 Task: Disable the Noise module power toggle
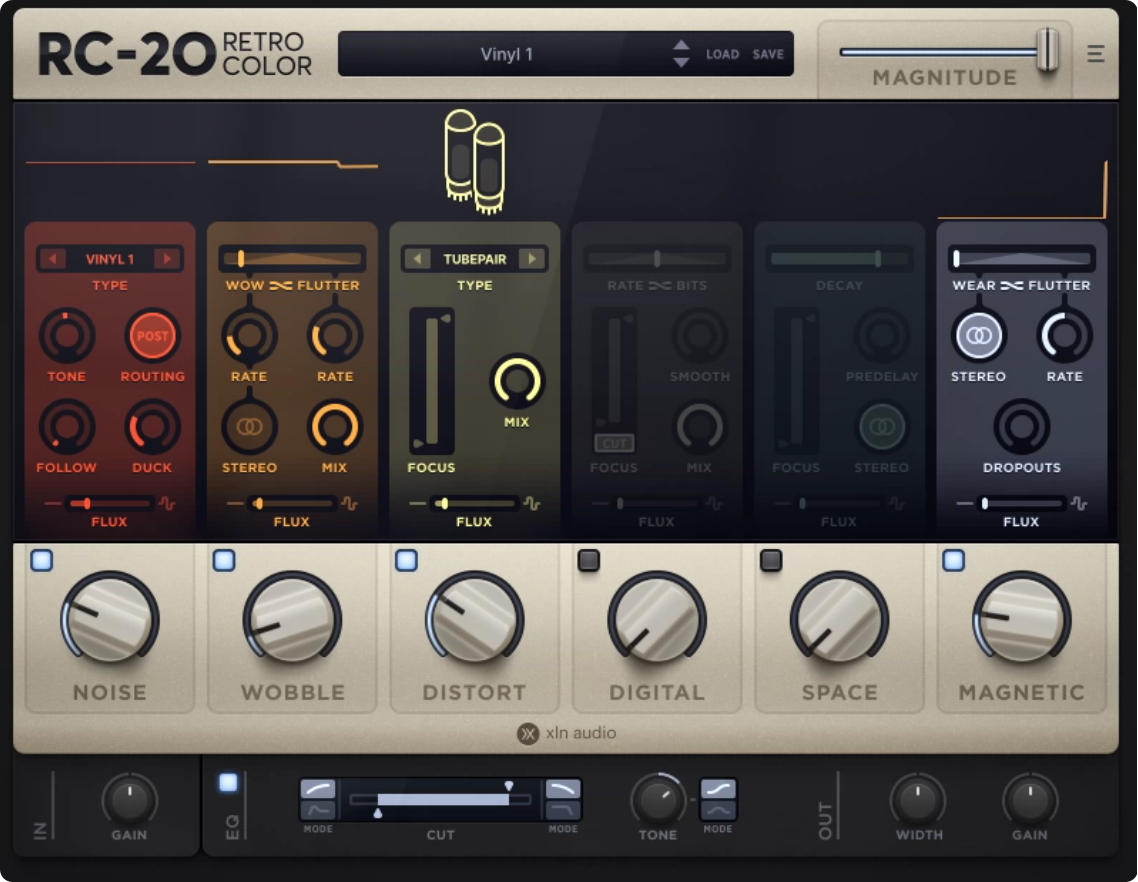[41, 560]
